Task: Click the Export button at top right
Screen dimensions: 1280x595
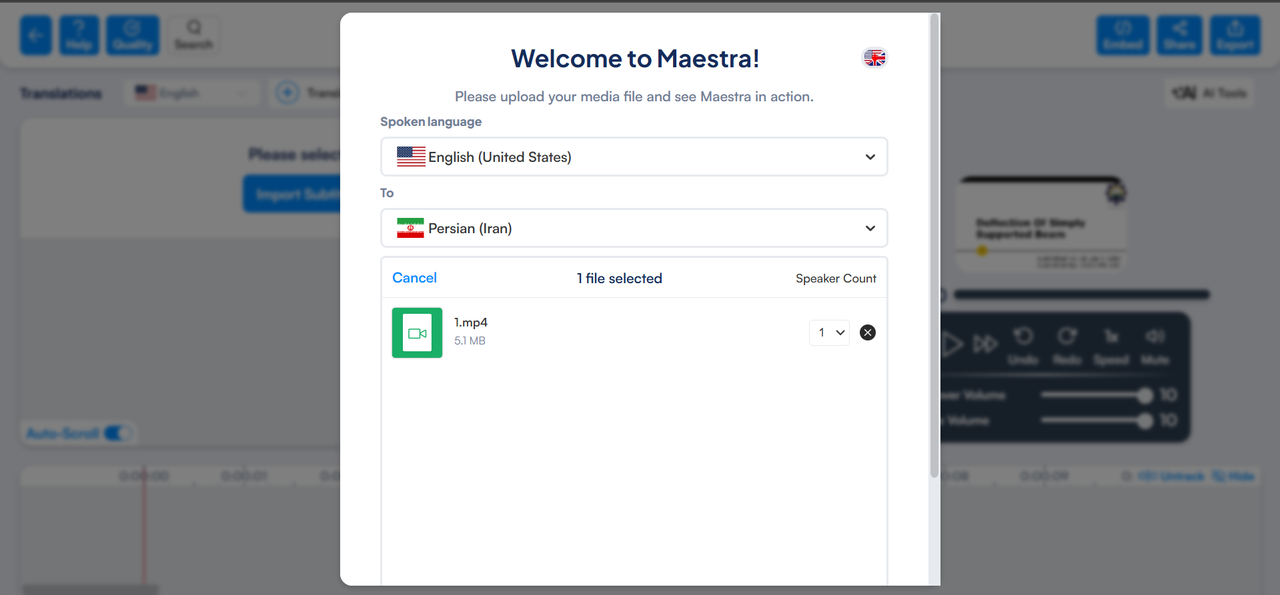Action: pos(1235,35)
